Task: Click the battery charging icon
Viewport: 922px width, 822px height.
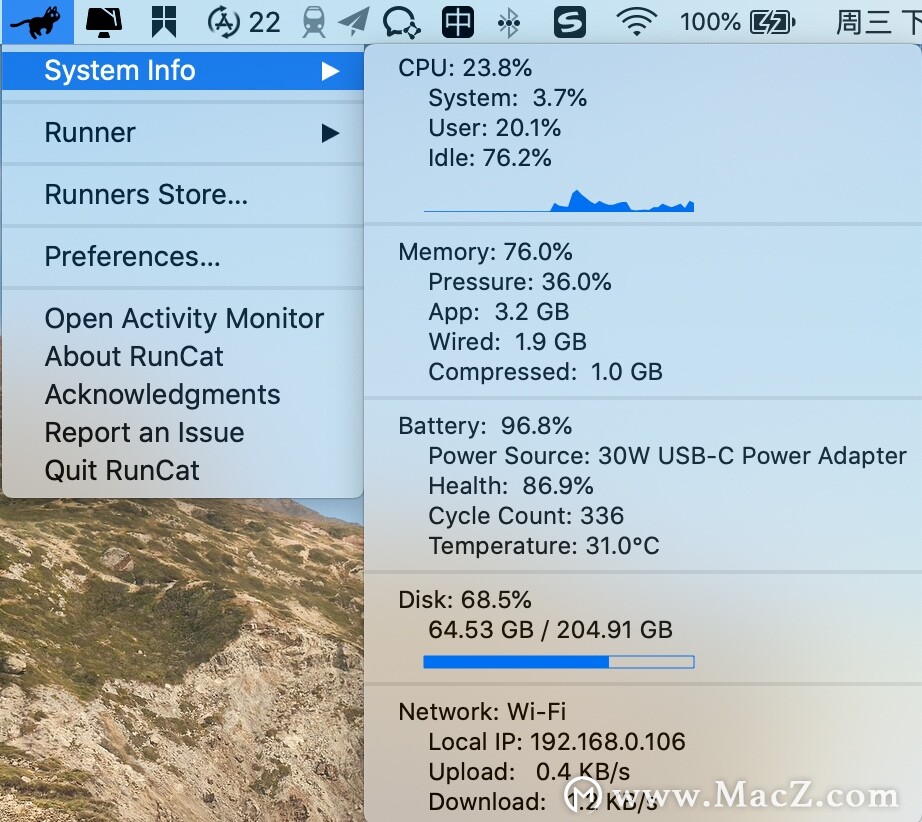Action: click(771, 20)
